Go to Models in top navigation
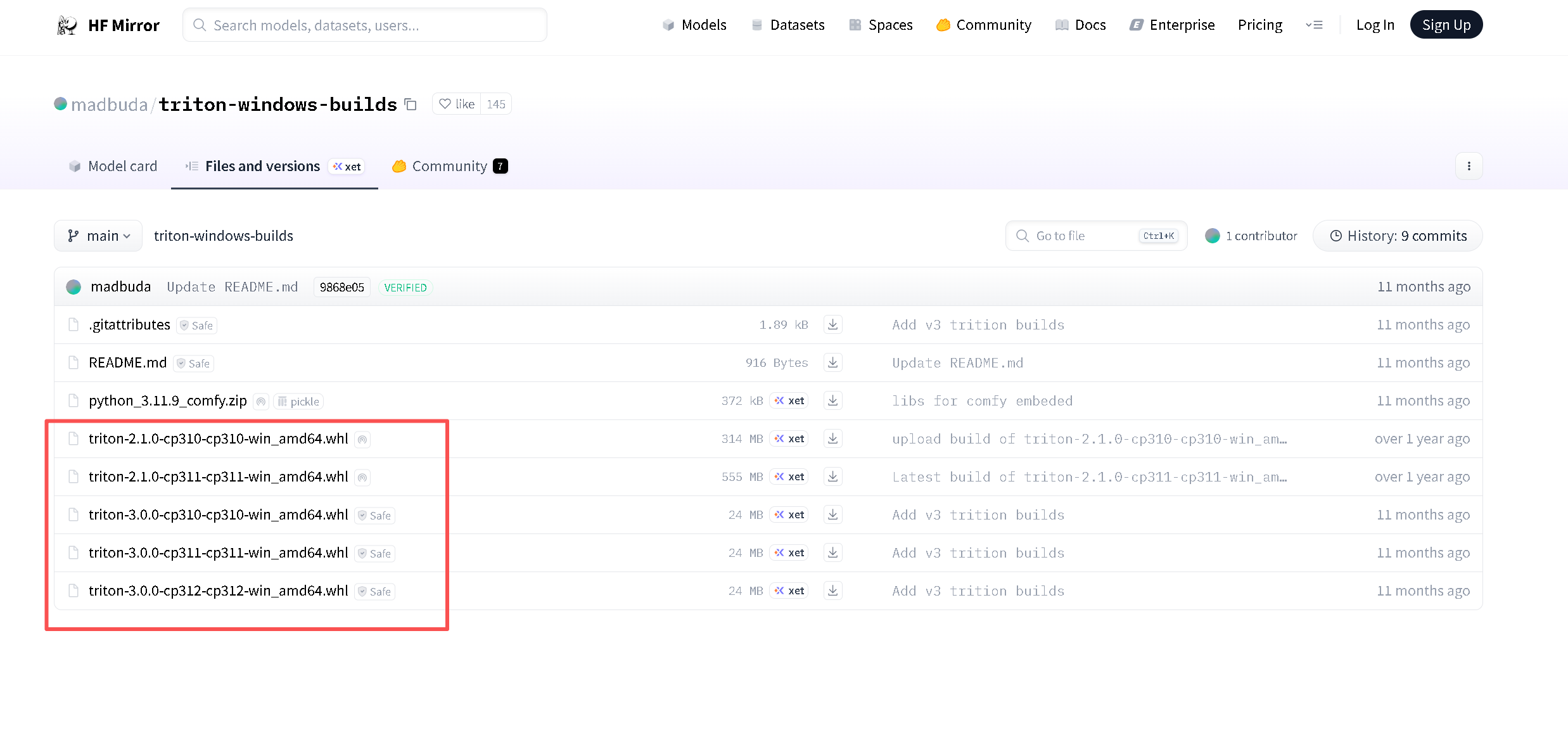Image resolution: width=1568 pixels, height=747 pixels. tap(694, 25)
